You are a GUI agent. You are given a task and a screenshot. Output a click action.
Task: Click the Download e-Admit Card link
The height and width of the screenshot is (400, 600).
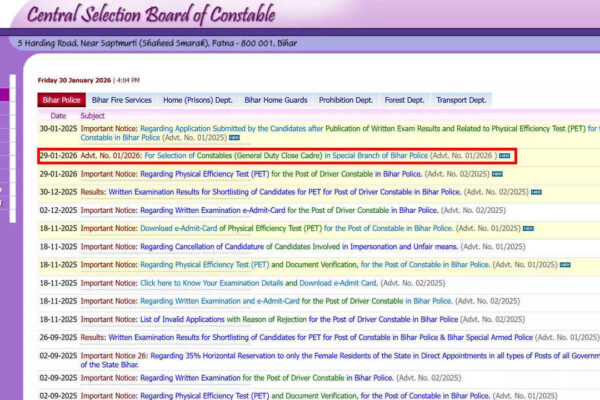pyautogui.click(x=338, y=283)
